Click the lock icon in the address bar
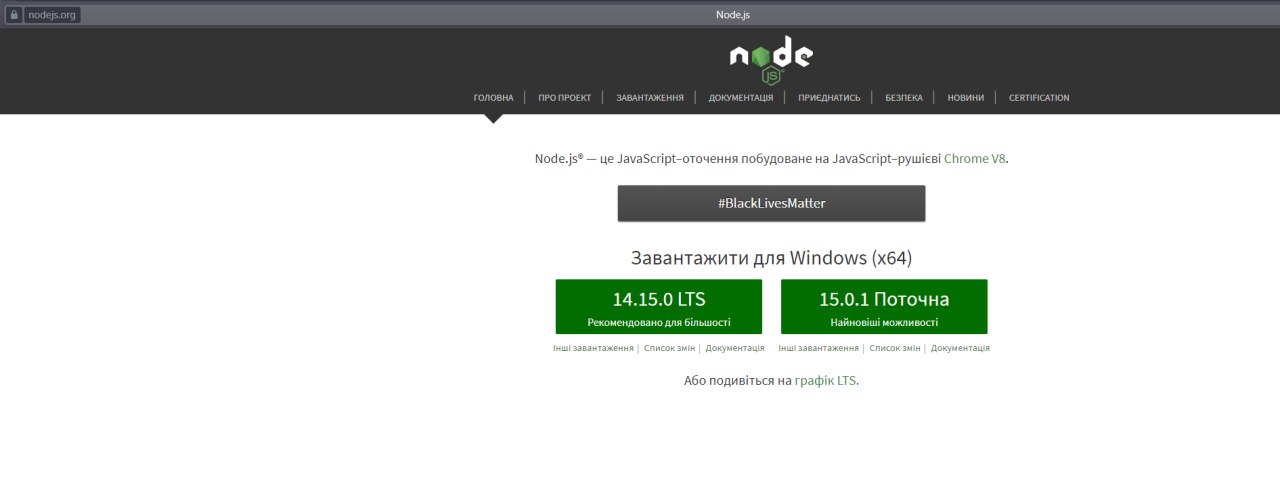Image resolution: width=1280 pixels, height=489 pixels. (x=13, y=15)
